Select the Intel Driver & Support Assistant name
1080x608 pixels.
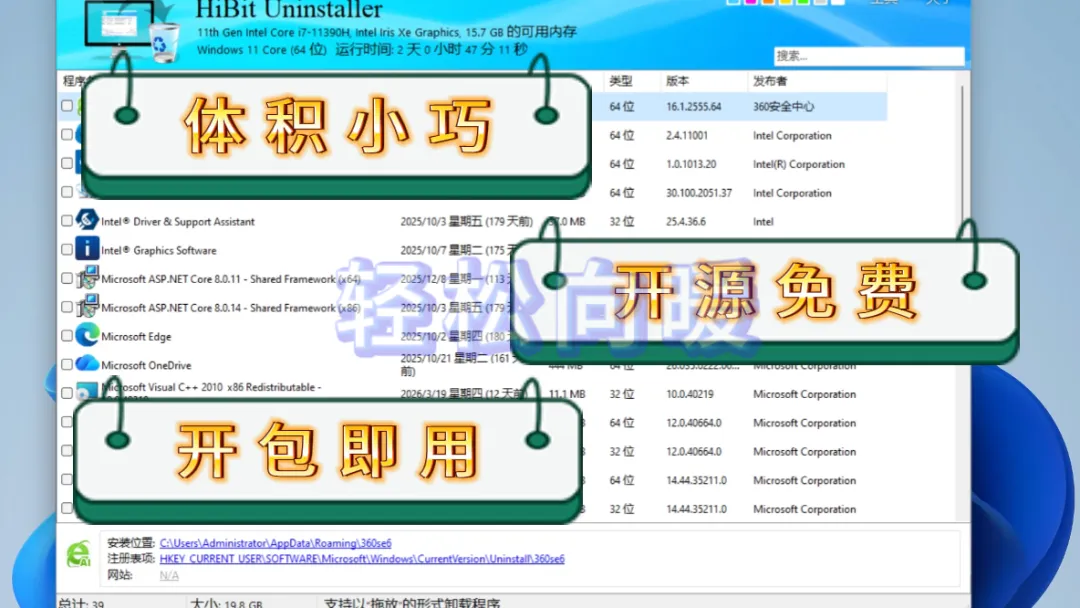click(178, 222)
